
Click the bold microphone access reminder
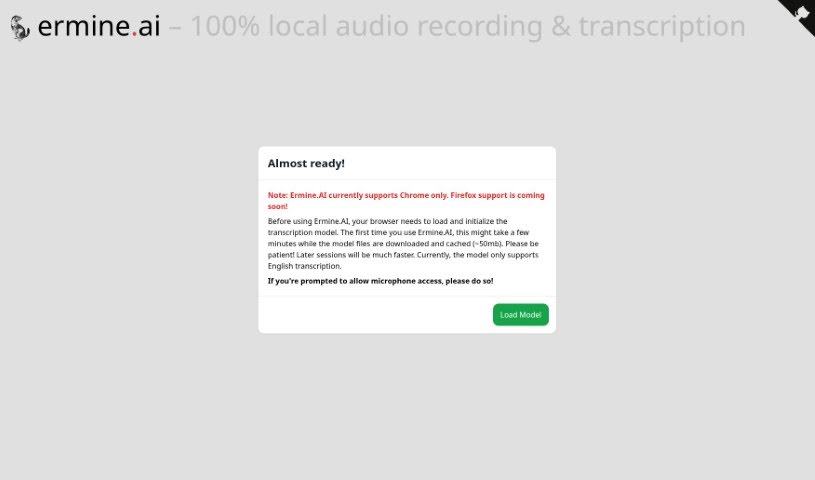[380, 281]
